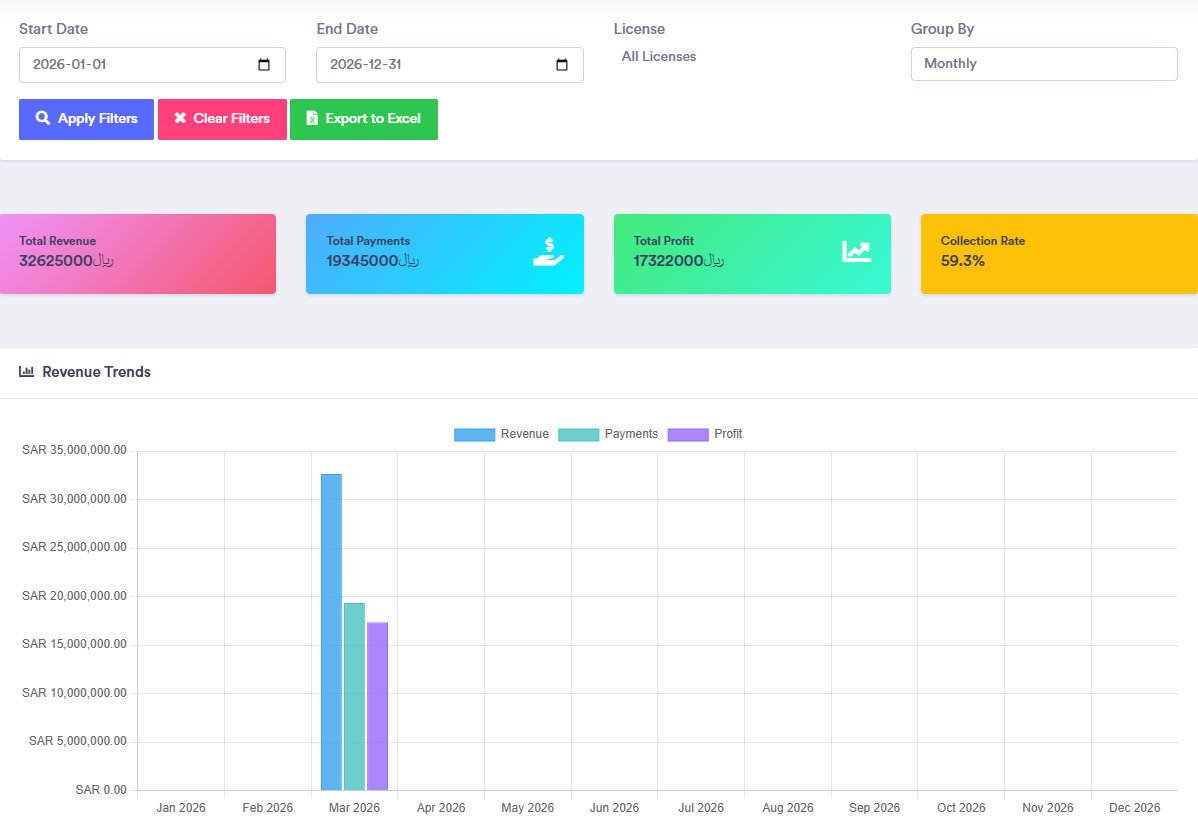Apply the selected filters
The height and width of the screenshot is (829, 1198).
tap(86, 119)
